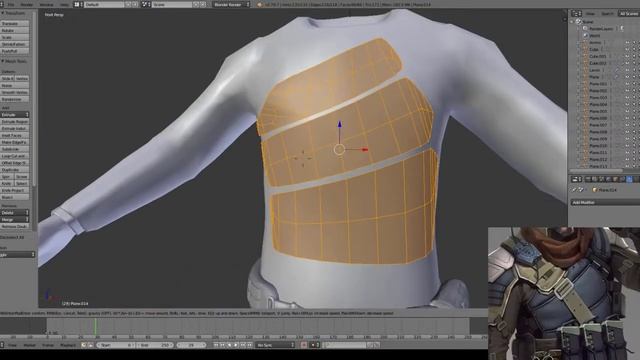Open the screen layout browse icon
The image size is (640, 360).
pyautogui.click(x=77, y=4)
